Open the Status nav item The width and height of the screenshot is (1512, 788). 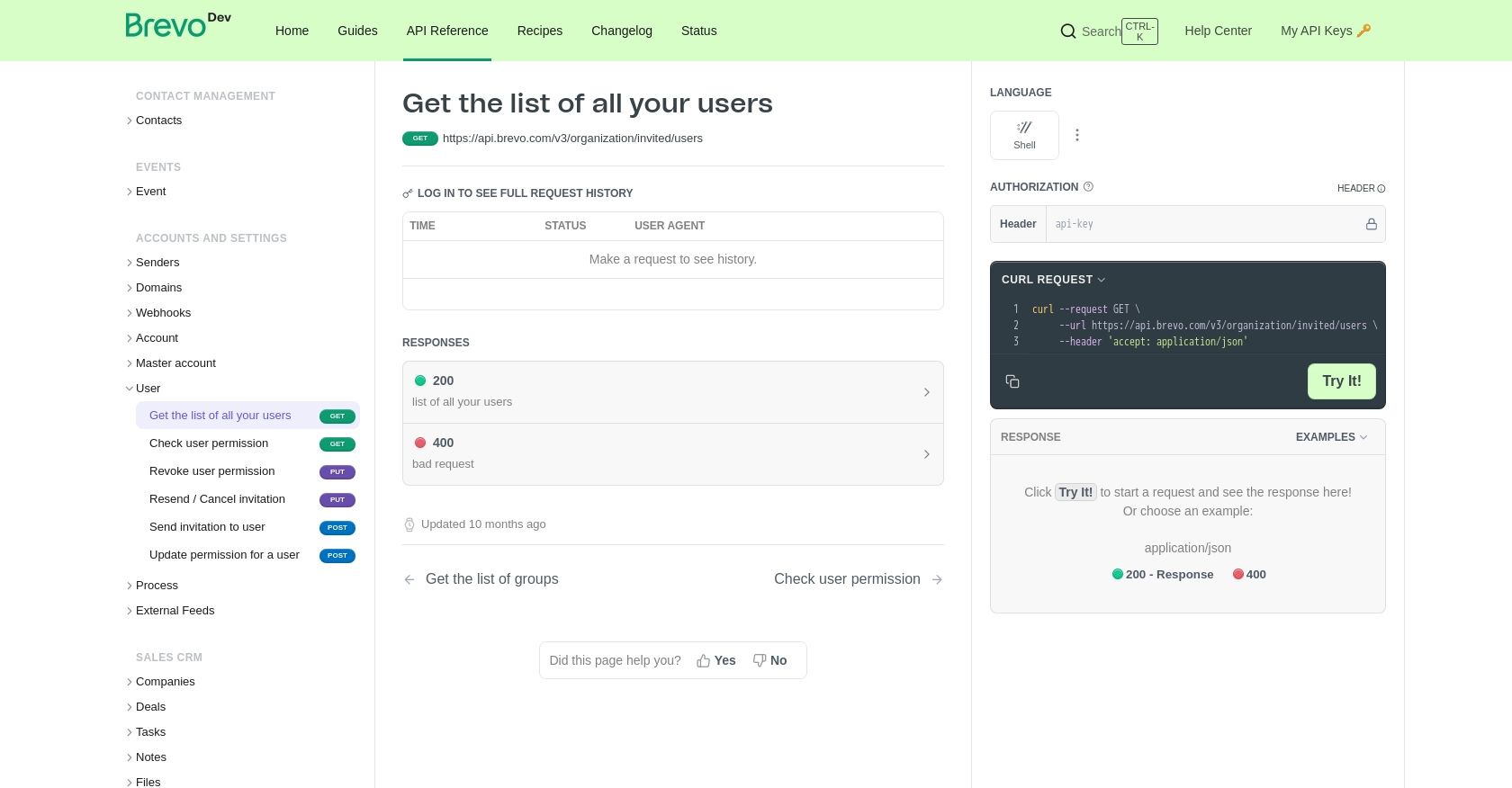[x=699, y=31]
